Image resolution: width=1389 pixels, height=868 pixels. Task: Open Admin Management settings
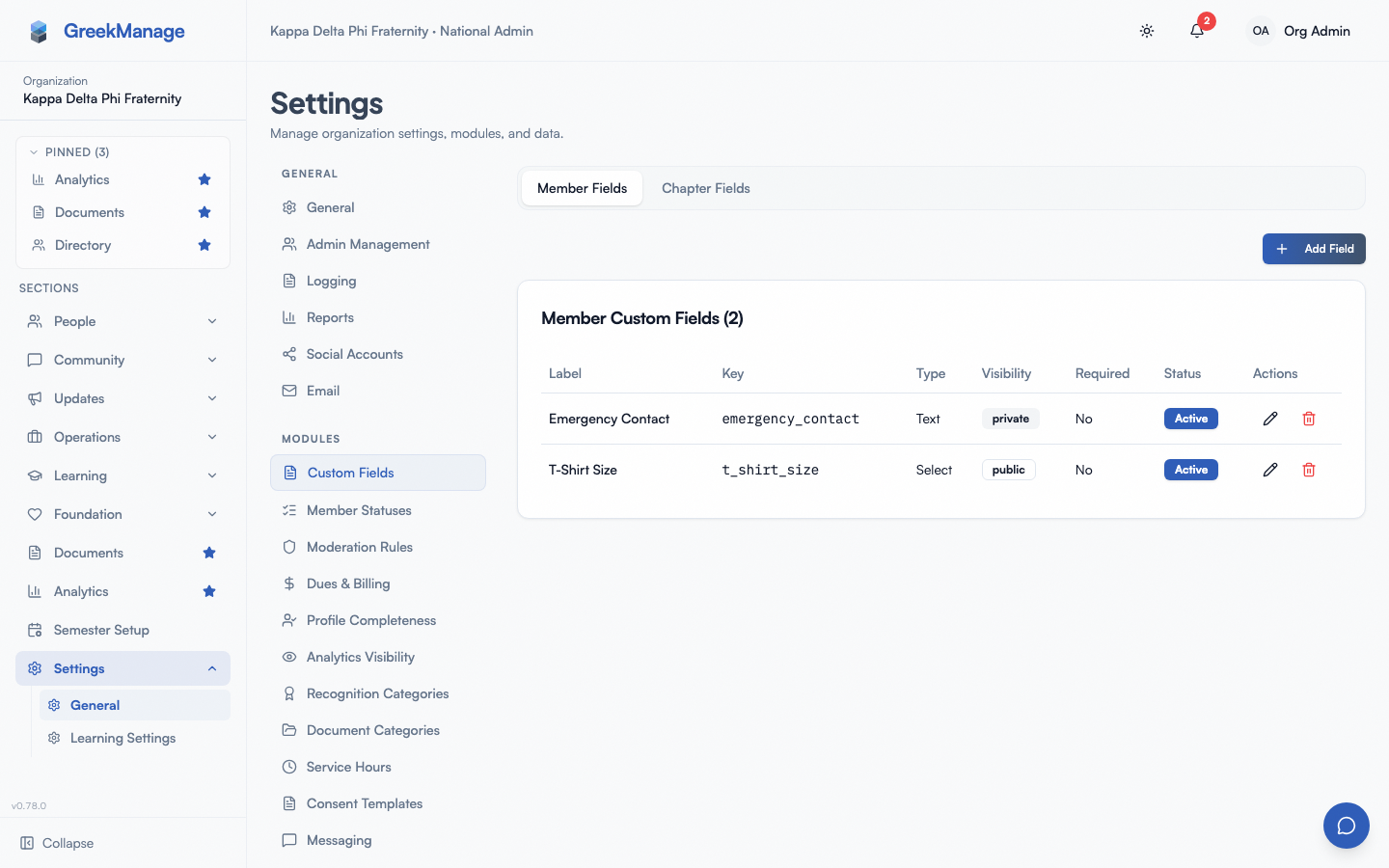click(378, 244)
